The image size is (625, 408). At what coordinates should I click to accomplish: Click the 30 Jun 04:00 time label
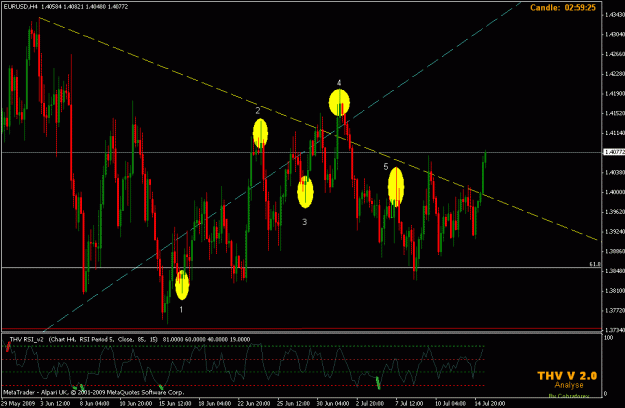(x=334, y=404)
